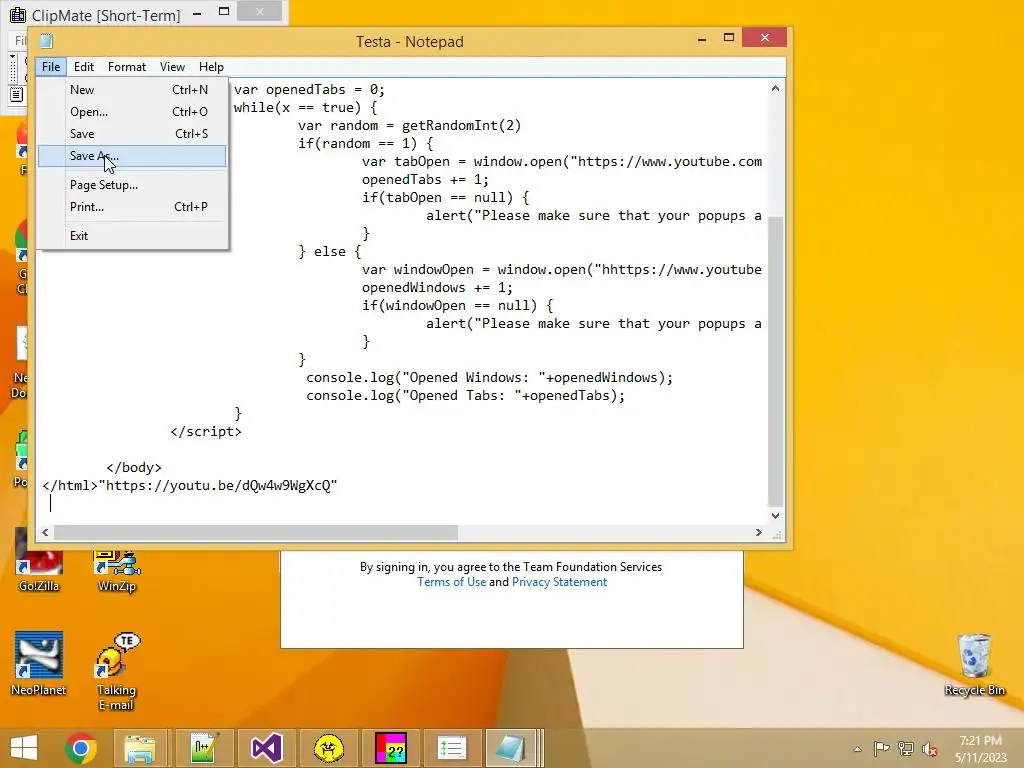
Task: Select Print... from the File menu
Action: [x=132, y=206]
